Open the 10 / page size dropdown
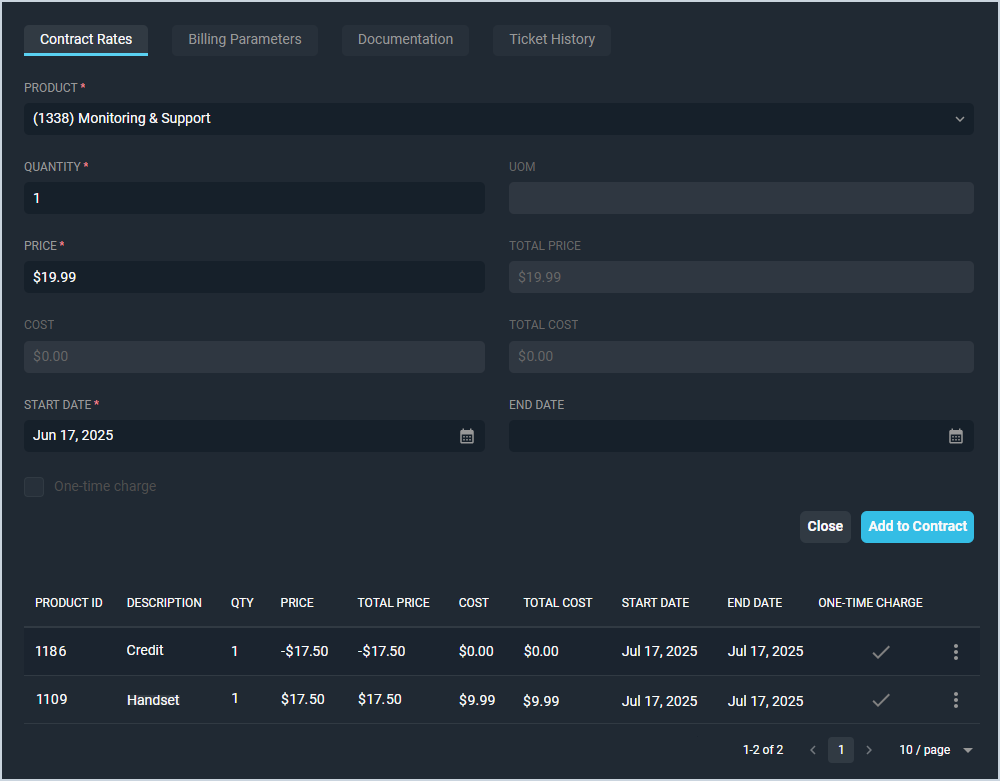 935,750
